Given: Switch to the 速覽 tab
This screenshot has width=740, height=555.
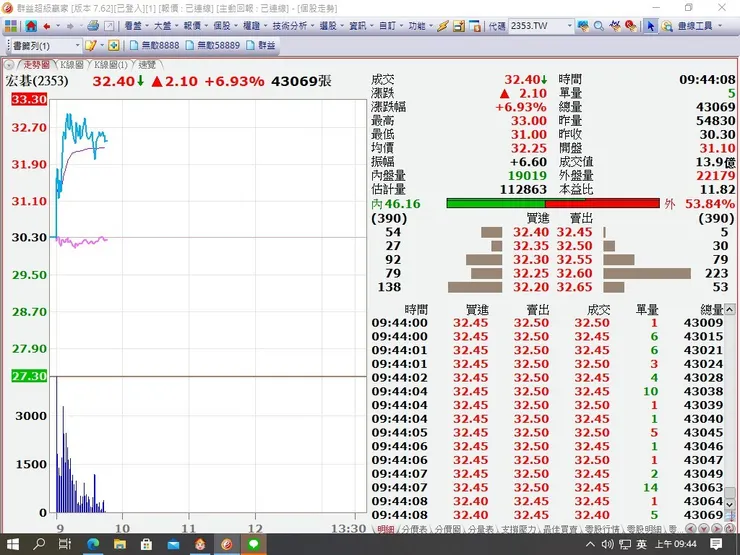Looking at the screenshot, I should coord(148,65).
